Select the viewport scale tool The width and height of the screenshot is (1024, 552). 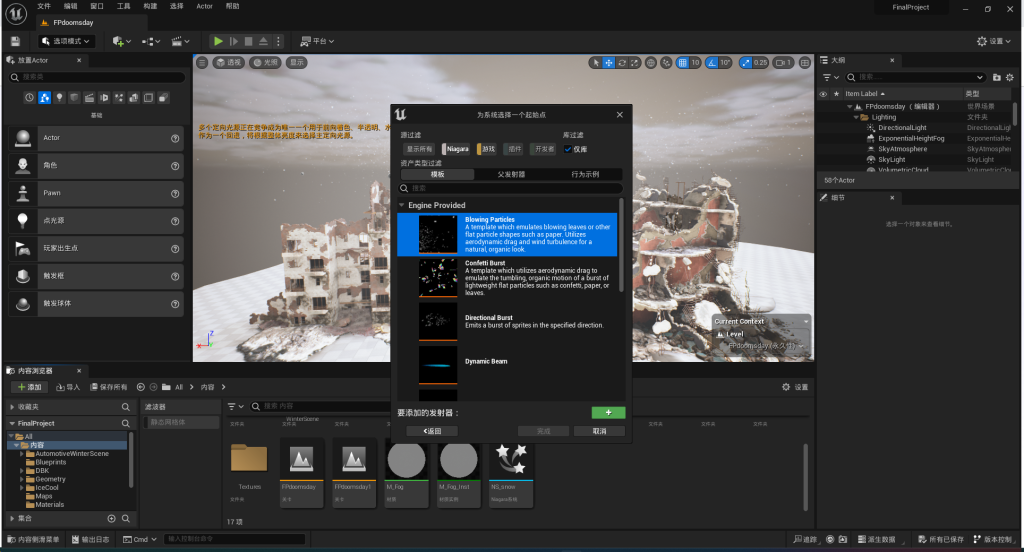click(635, 63)
